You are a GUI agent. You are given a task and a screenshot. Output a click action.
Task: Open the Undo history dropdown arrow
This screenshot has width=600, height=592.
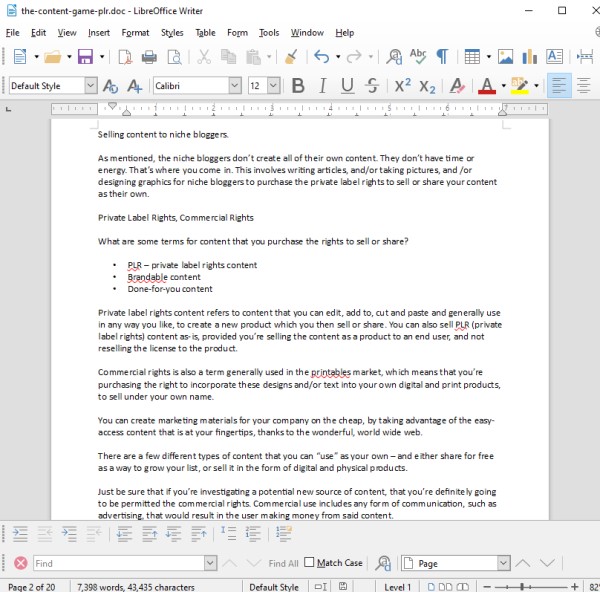click(338, 57)
